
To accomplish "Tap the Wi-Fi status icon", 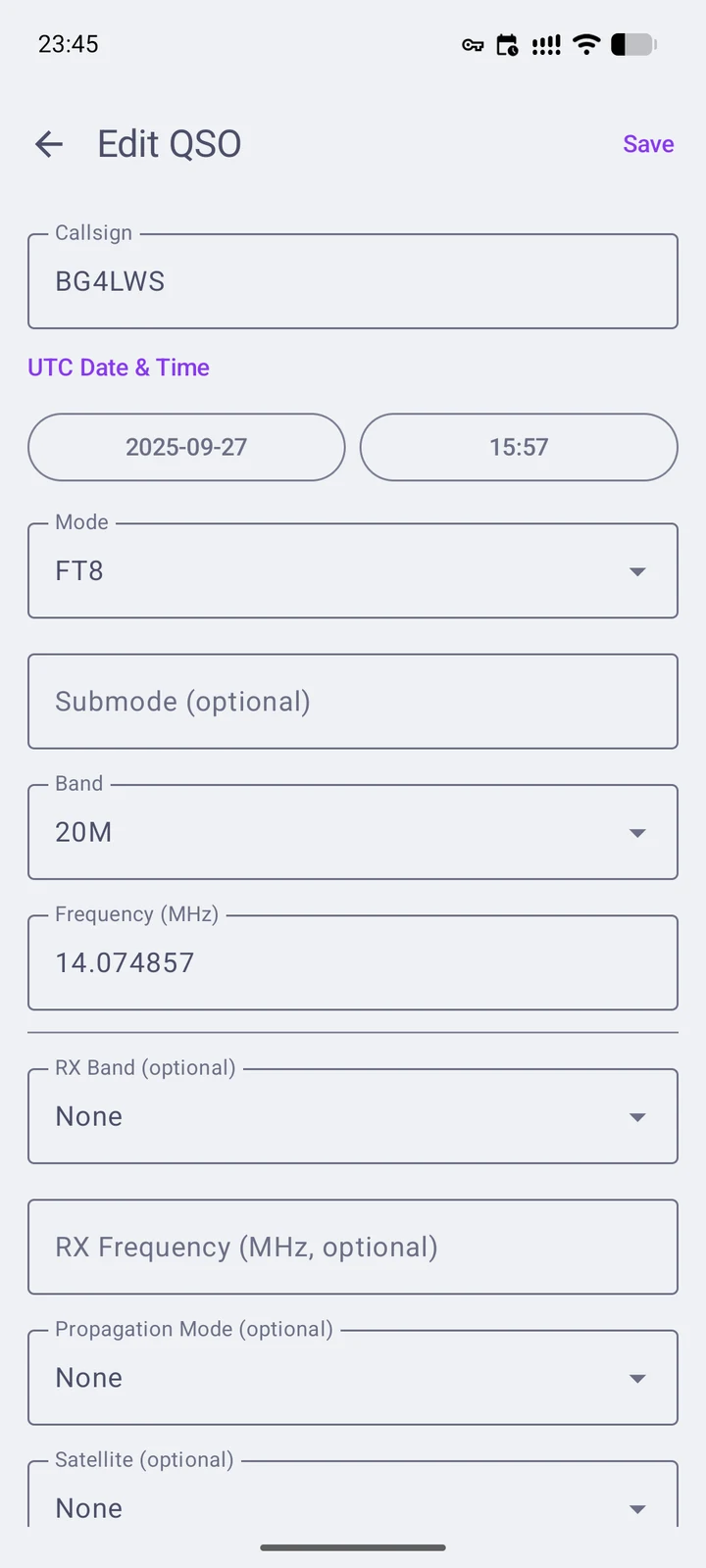I will pyautogui.click(x=586, y=44).
